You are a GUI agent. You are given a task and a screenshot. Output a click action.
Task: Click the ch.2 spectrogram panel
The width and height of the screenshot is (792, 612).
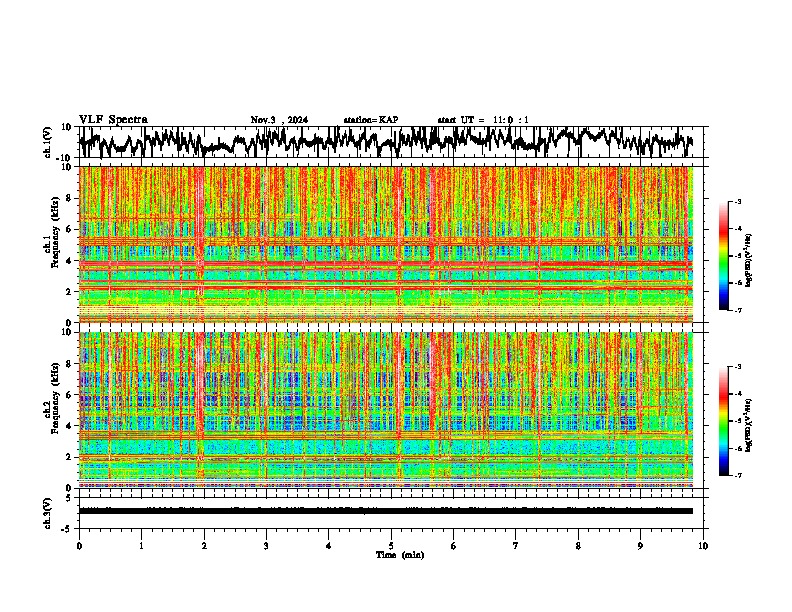pos(386,410)
